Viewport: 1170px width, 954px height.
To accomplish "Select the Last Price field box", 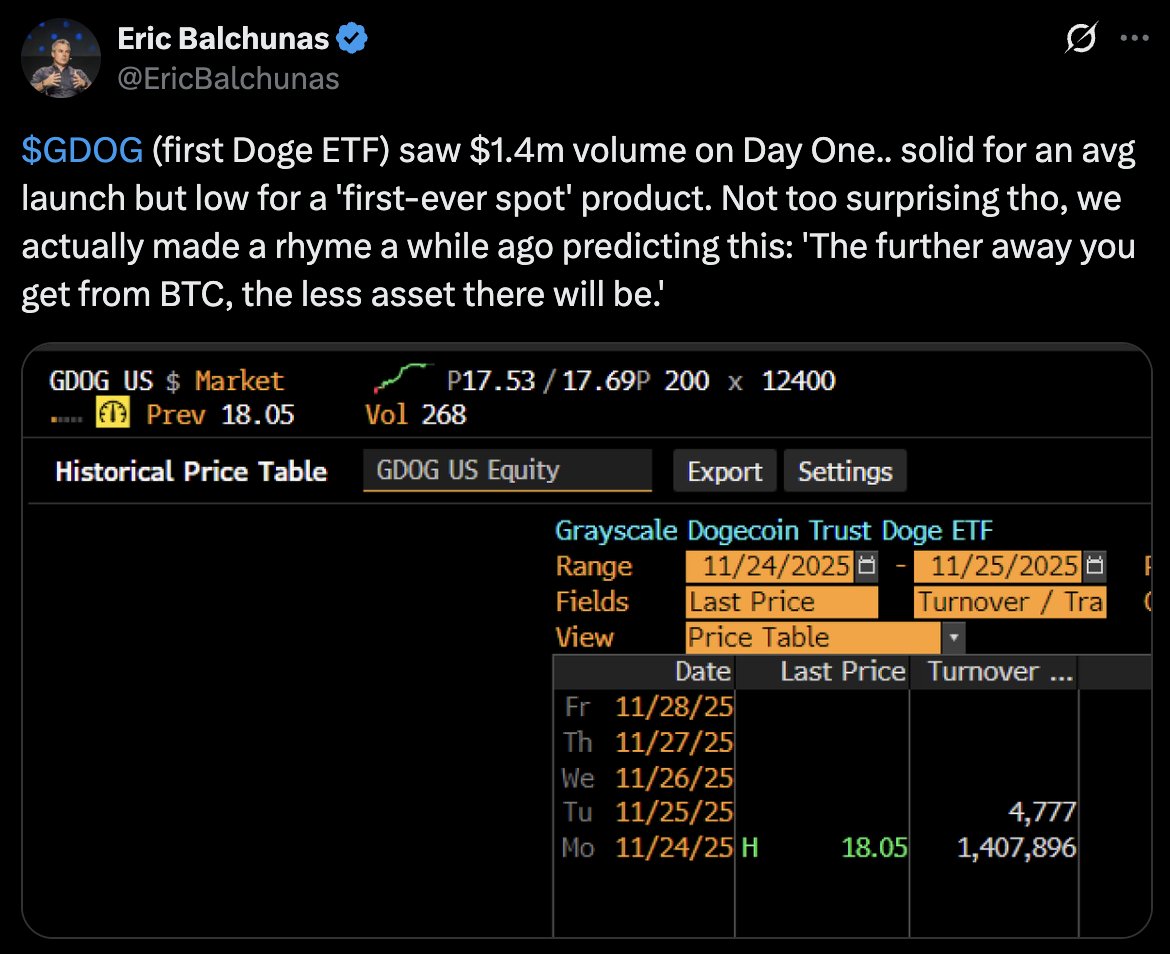I will point(781,602).
